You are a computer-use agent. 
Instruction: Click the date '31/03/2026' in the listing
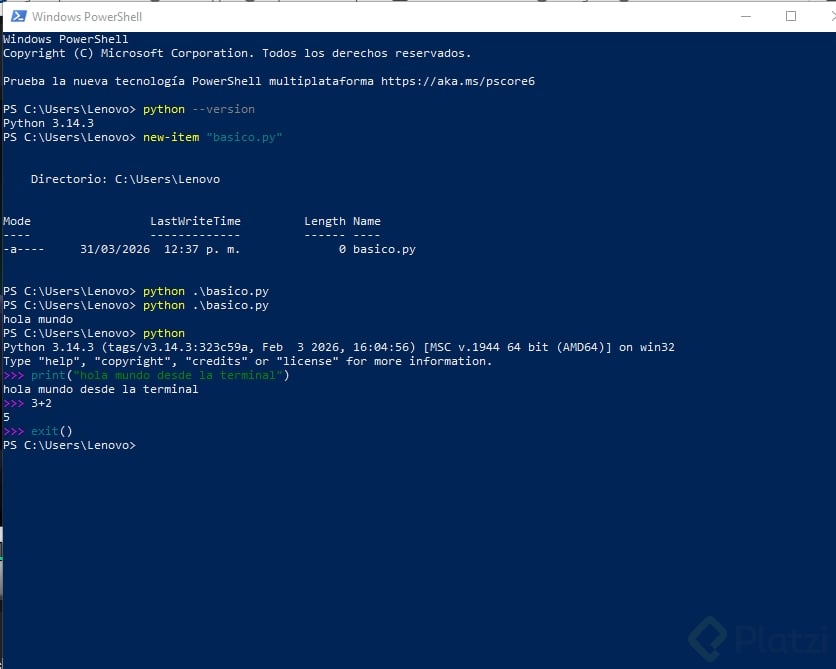coord(115,249)
